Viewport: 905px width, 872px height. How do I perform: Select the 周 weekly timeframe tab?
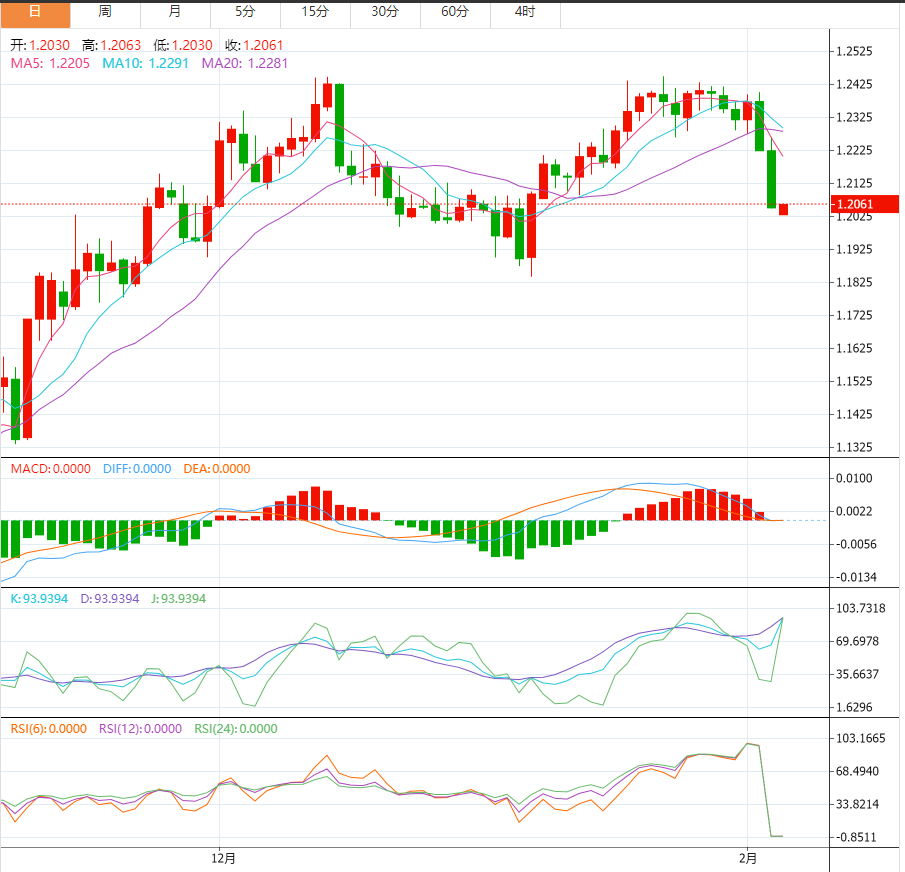click(105, 12)
